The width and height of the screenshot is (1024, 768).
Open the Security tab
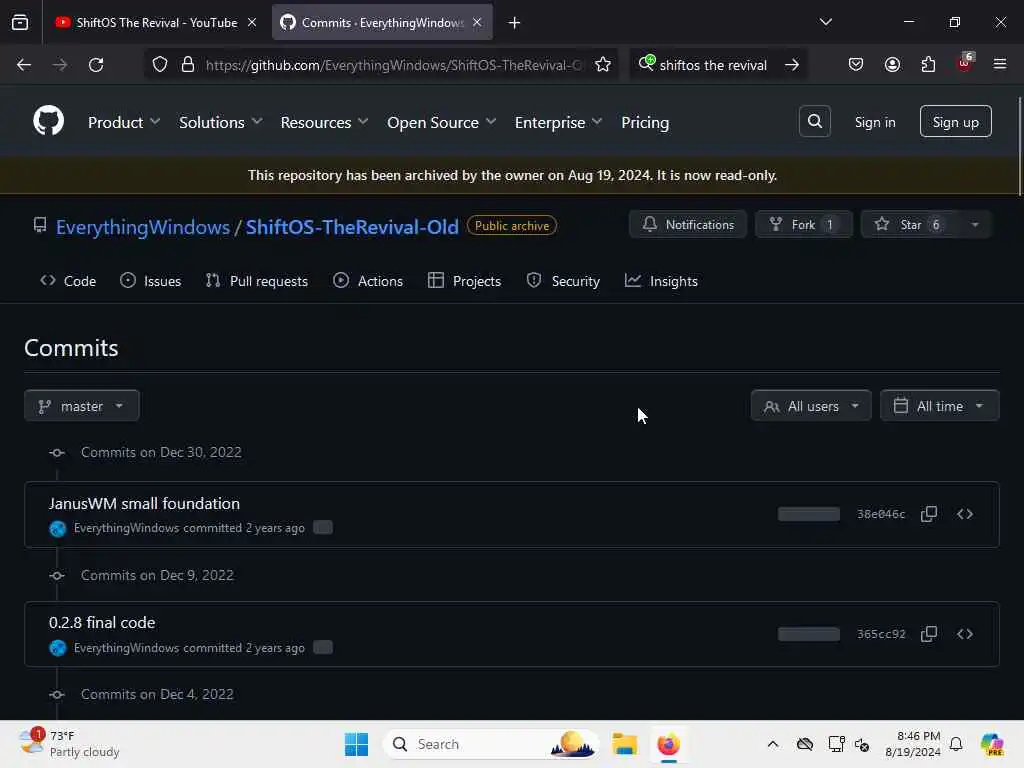(563, 281)
